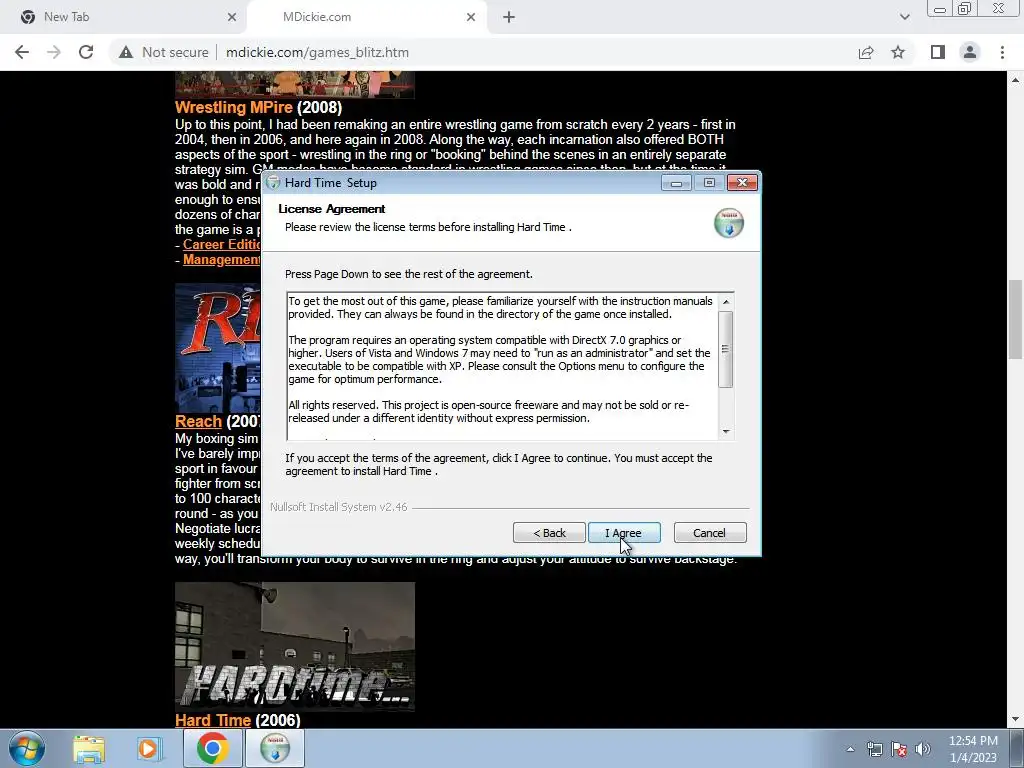Click the NSIS installer icon in header
Image resolution: width=1024 pixels, height=768 pixels.
click(728, 223)
